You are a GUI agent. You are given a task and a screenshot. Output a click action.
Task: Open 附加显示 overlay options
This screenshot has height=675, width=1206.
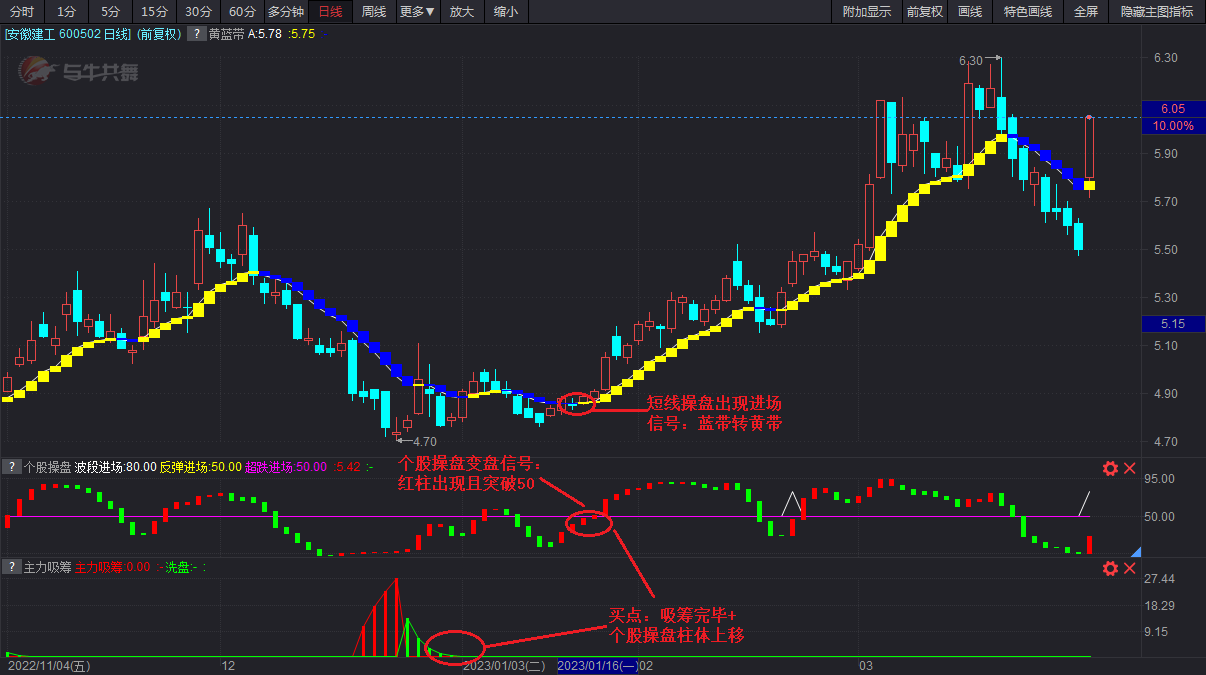pos(867,12)
